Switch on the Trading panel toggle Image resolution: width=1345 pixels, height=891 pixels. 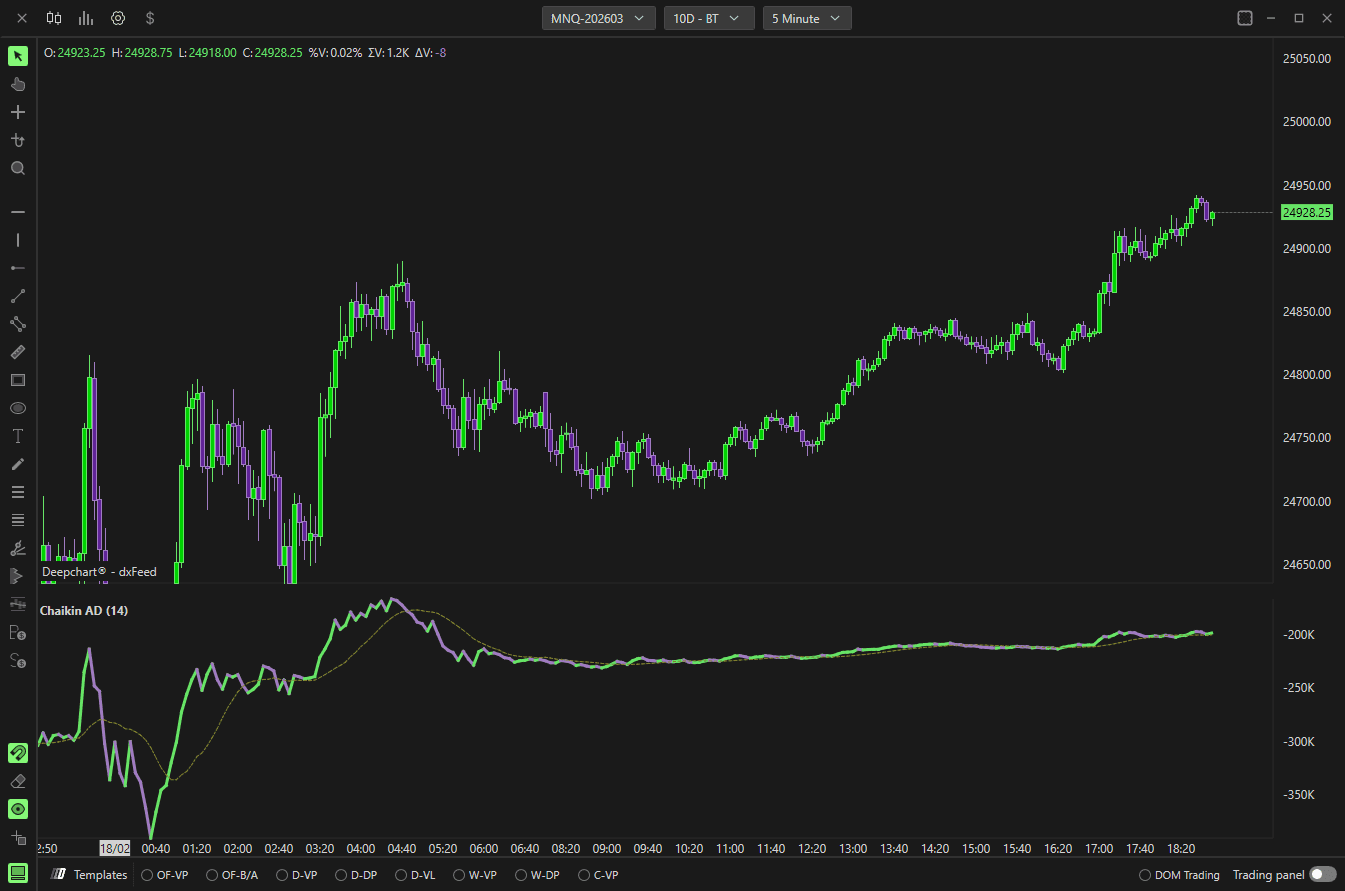pos(1323,875)
